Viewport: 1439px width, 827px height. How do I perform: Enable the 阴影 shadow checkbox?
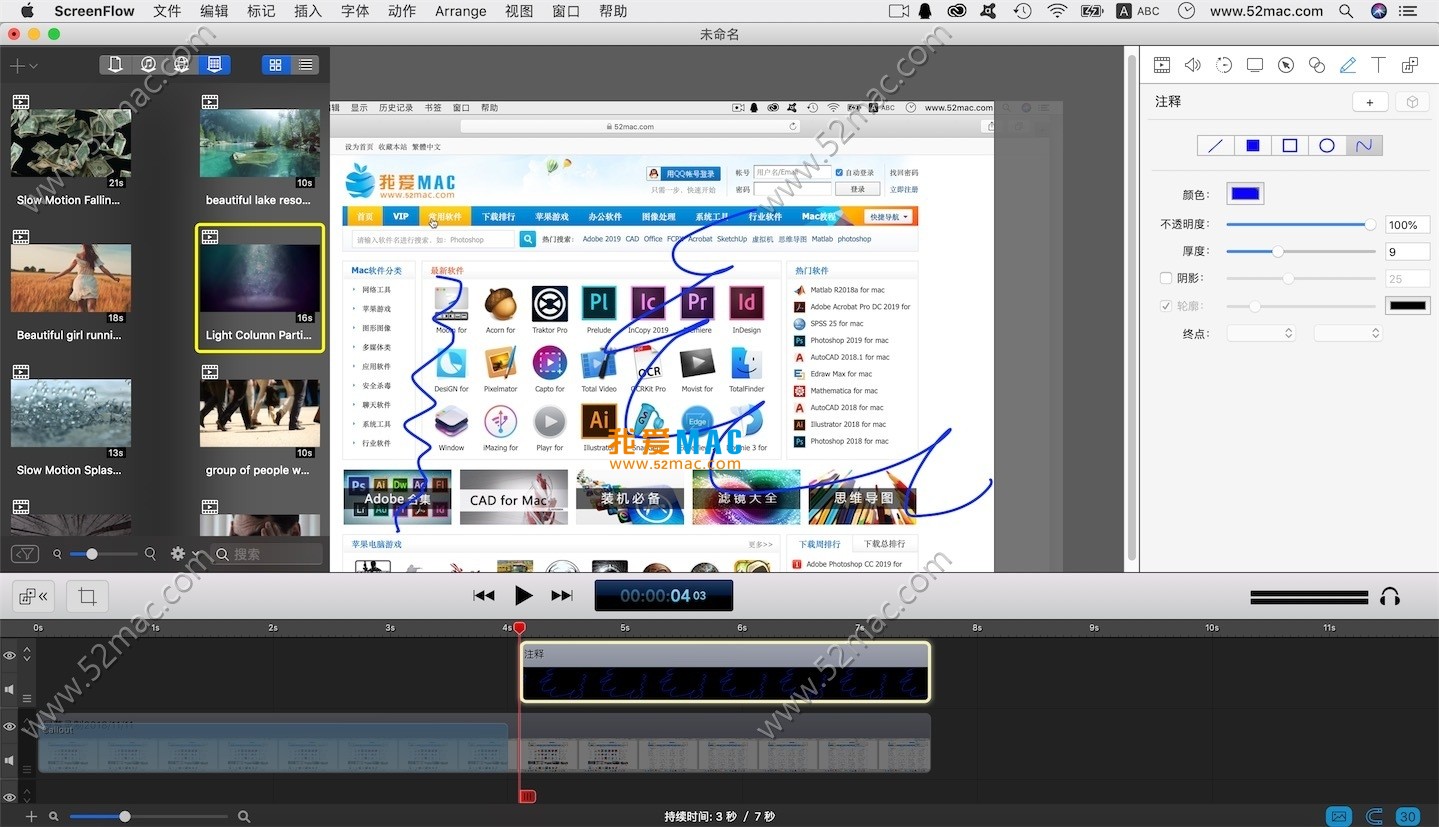coord(1166,278)
